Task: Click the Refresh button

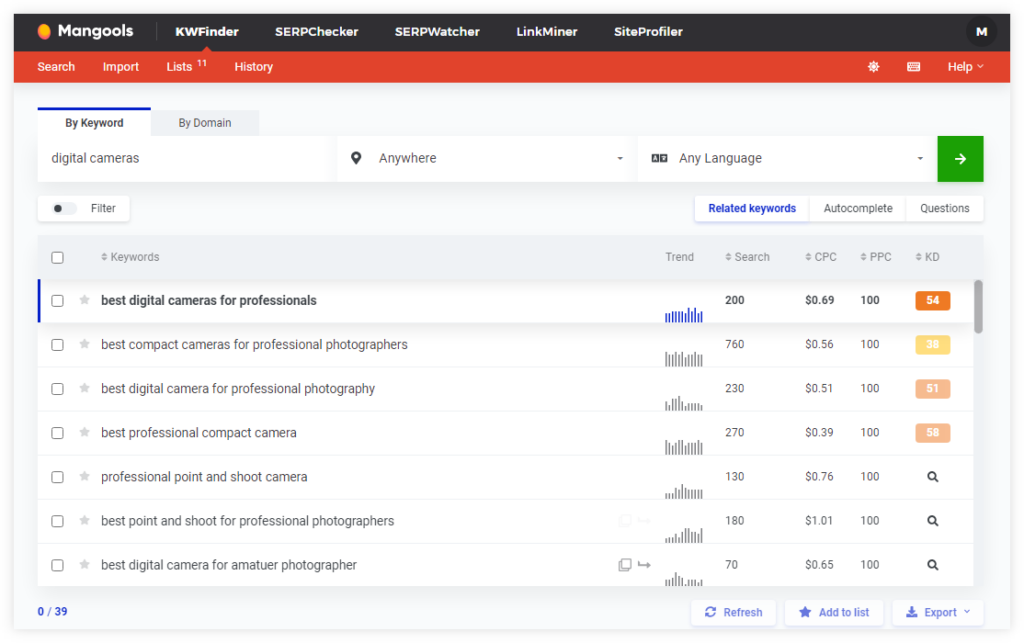Action: (733, 612)
